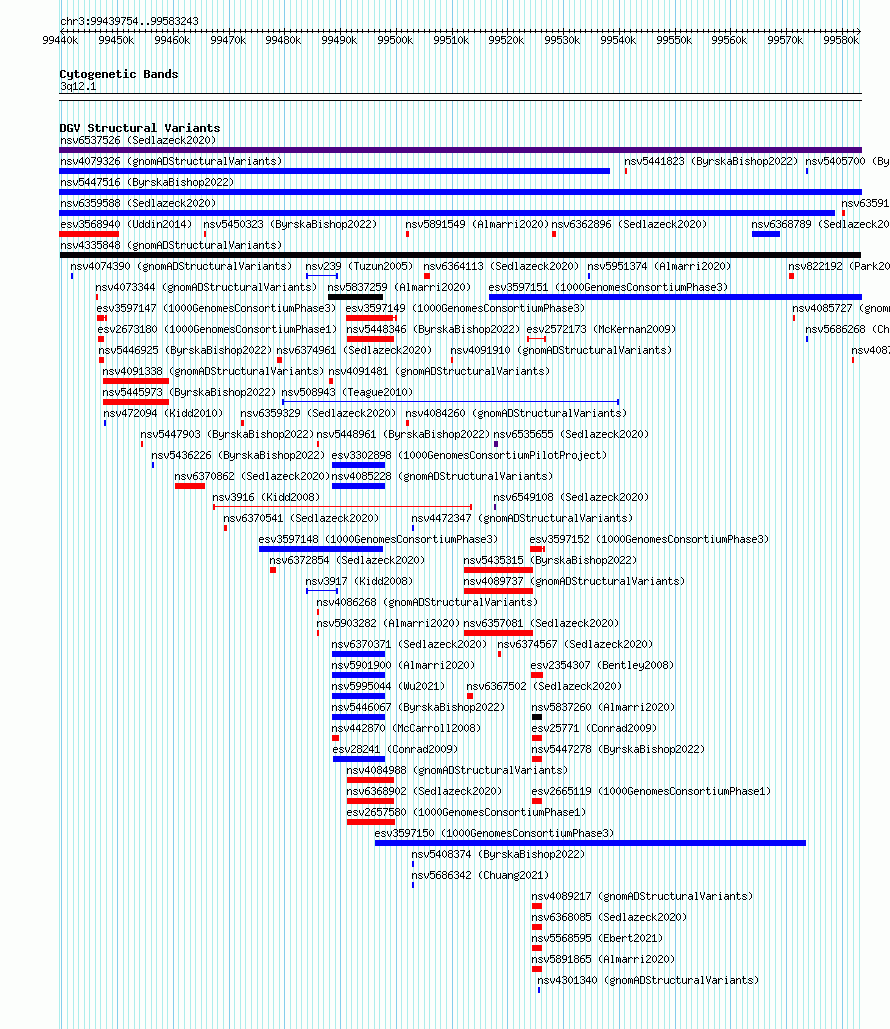Select the nsv5448346 (ByrskaBishop2022) label
This screenshot has width=890, height=1029.
(x=433, y=329)
